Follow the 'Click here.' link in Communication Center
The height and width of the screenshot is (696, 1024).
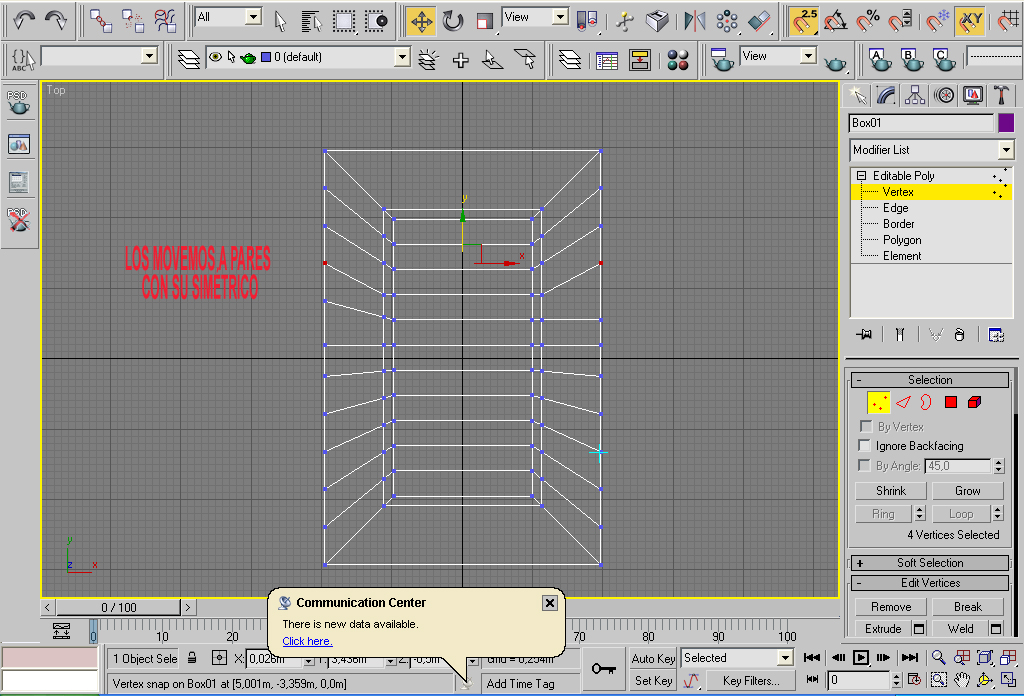coord(307,641)
